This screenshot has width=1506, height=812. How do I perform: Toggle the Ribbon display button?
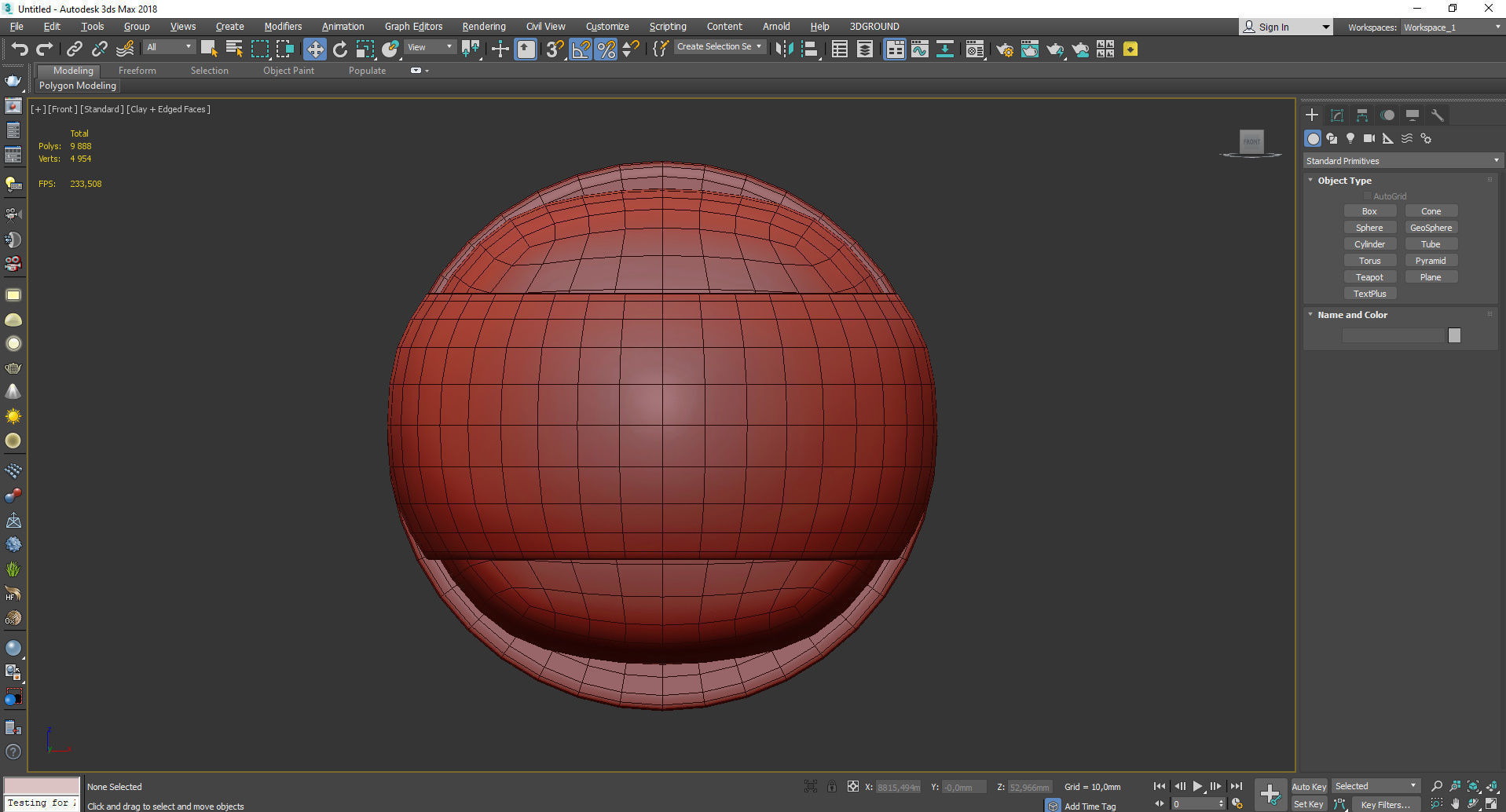tap(895, 49)
